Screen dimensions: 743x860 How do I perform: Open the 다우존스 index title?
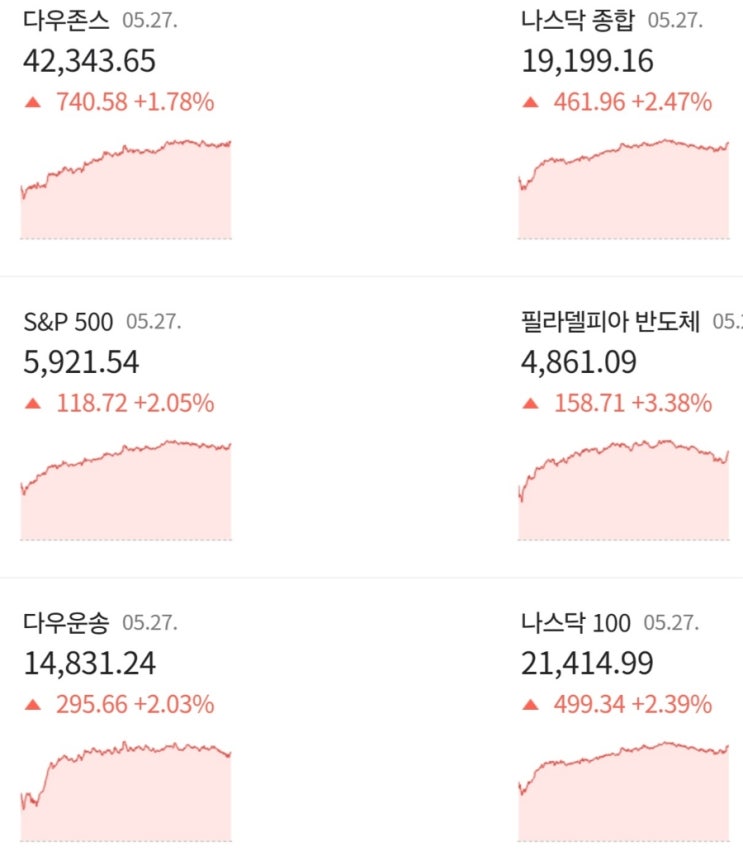66,20
